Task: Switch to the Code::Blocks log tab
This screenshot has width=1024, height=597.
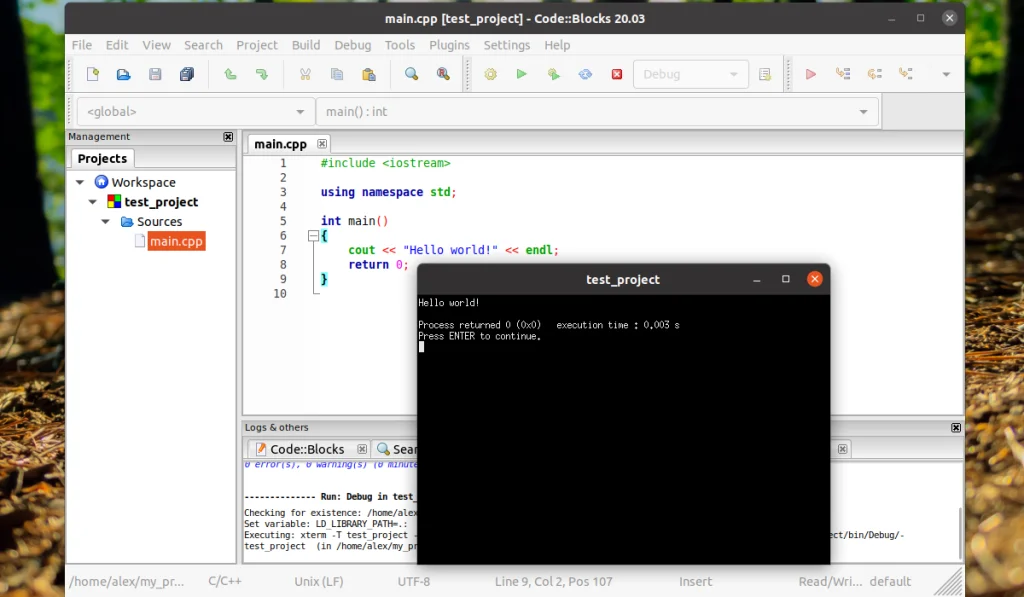Action: 307,448
